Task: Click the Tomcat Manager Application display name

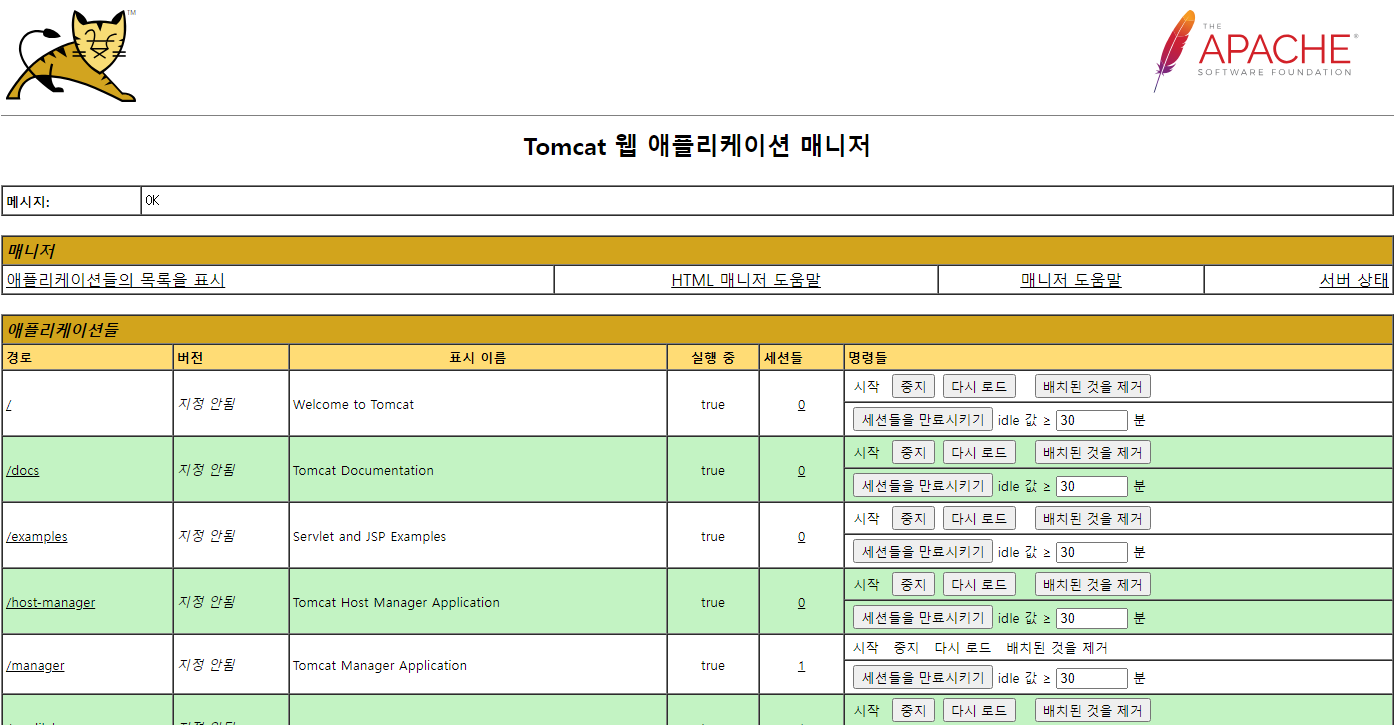Action: click(380, 666)
